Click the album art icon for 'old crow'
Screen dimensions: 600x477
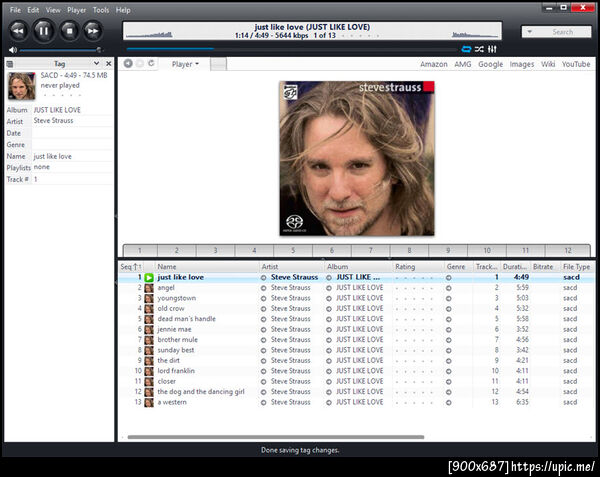coord(149,309)
